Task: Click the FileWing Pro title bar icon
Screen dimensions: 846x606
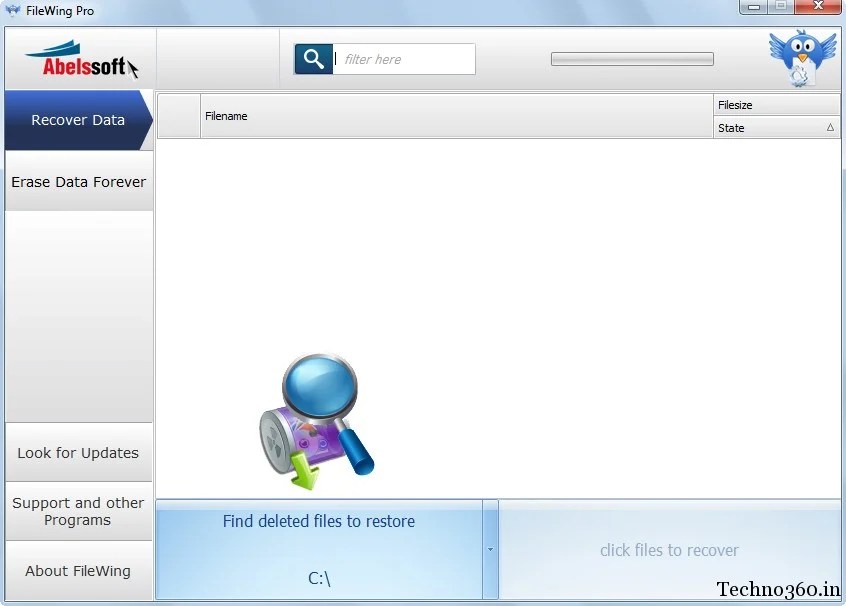Action: pyautogui.click(x=12, y=10)
